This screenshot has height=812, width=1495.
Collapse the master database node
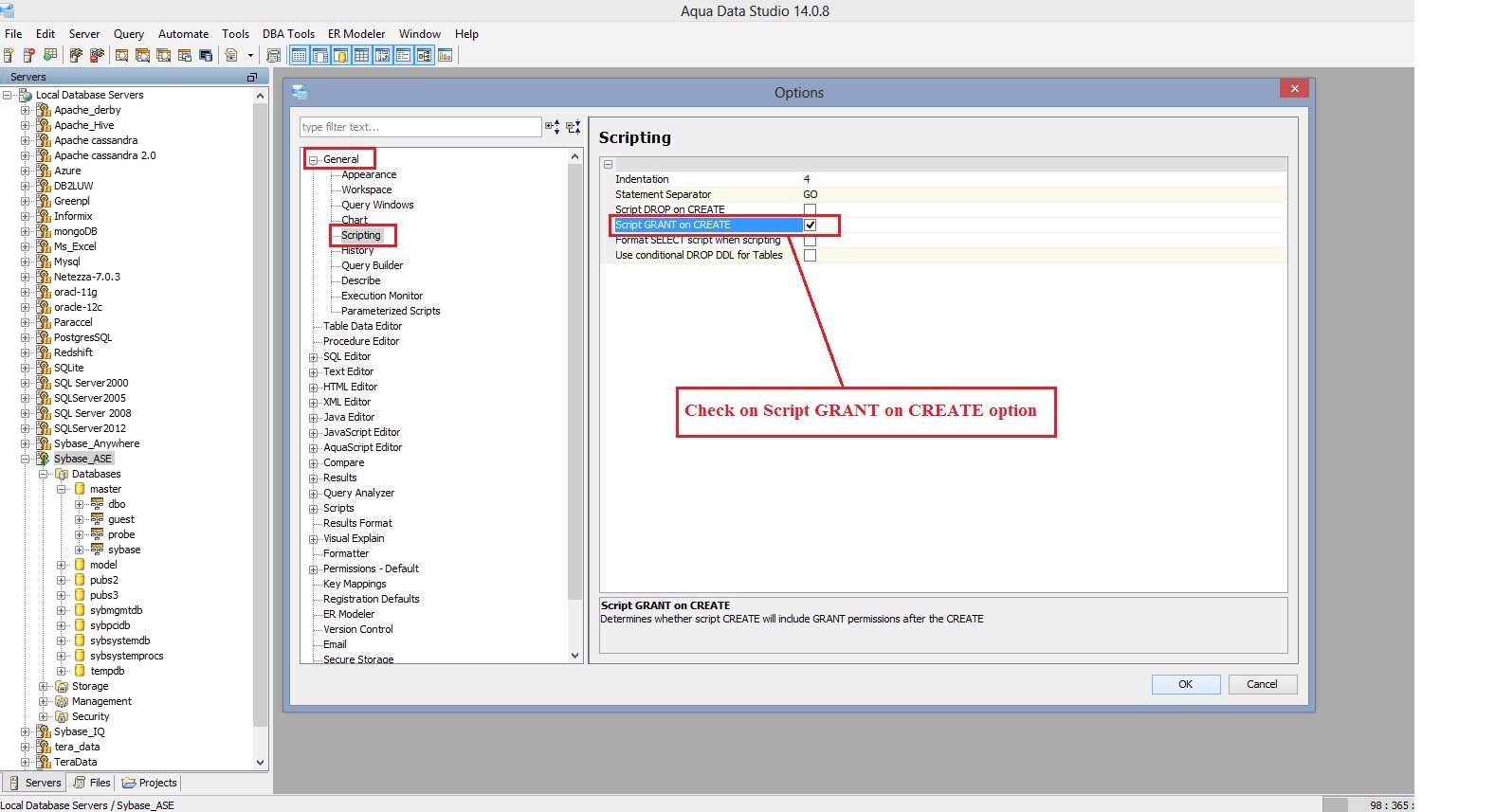[62, 490]
